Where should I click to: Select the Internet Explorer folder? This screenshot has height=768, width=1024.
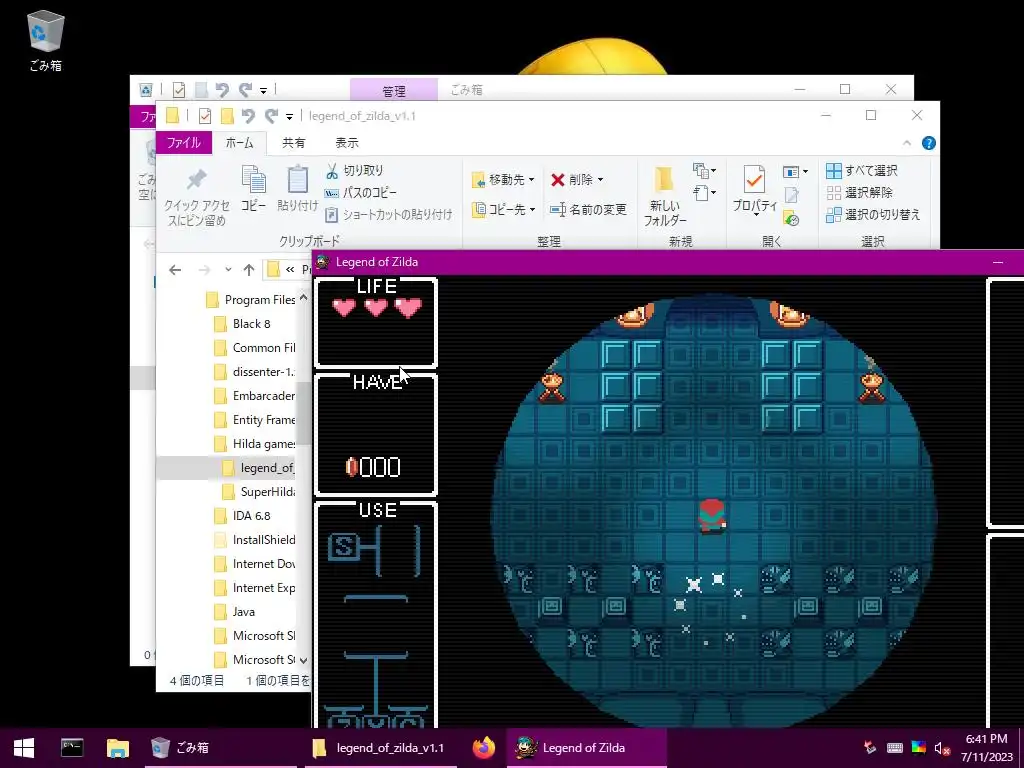255,588
